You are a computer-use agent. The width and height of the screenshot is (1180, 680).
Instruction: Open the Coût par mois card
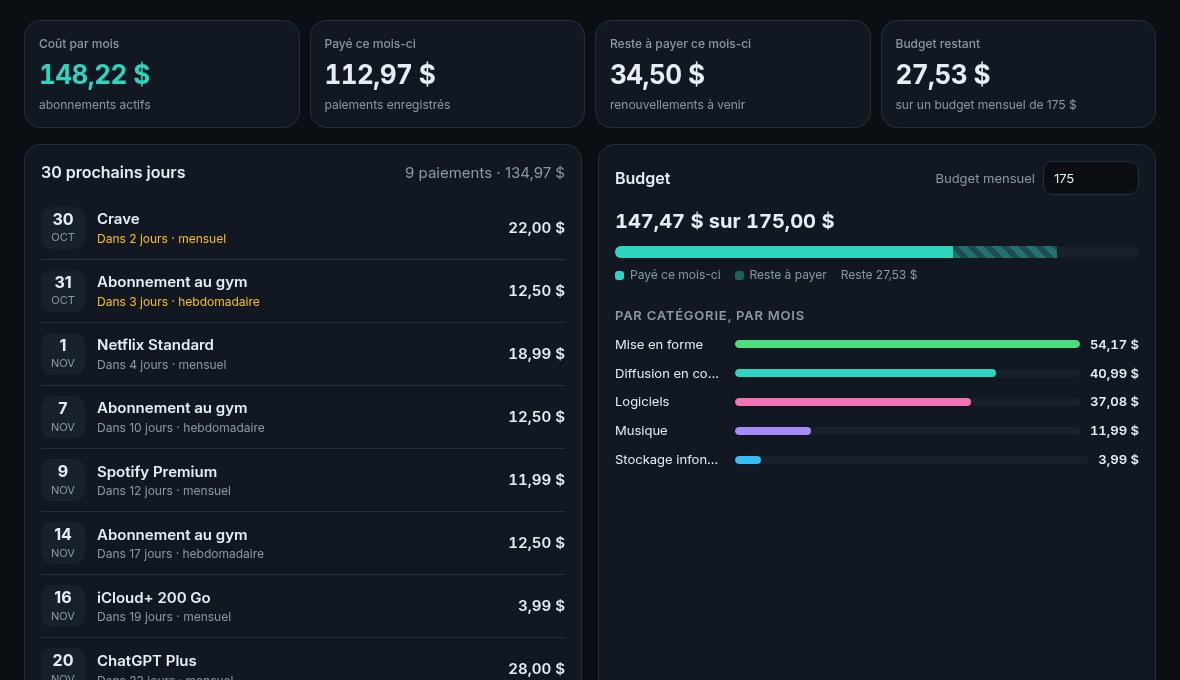tap(162, 74)
